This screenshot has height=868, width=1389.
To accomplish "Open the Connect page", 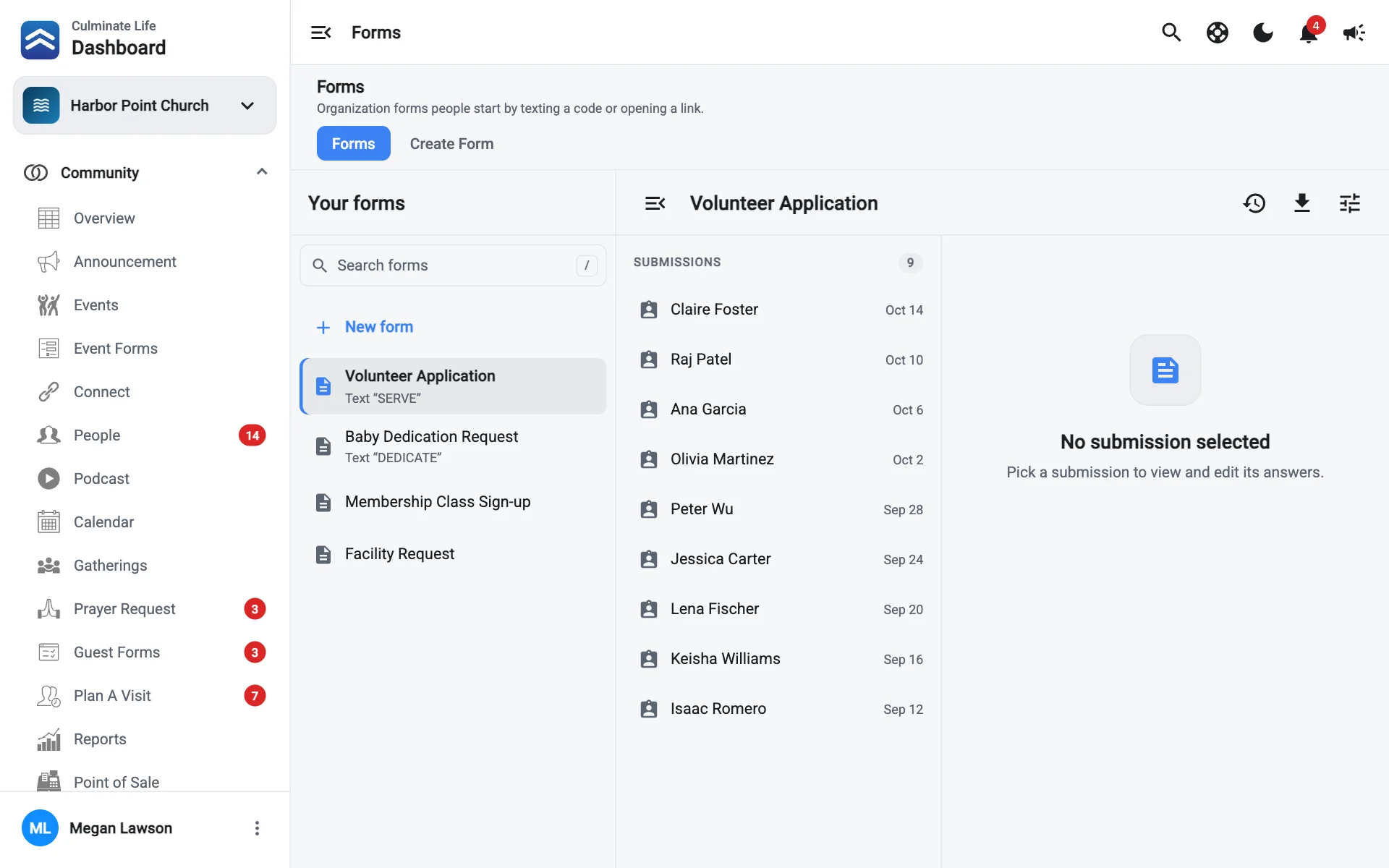I will coord(145,392).
